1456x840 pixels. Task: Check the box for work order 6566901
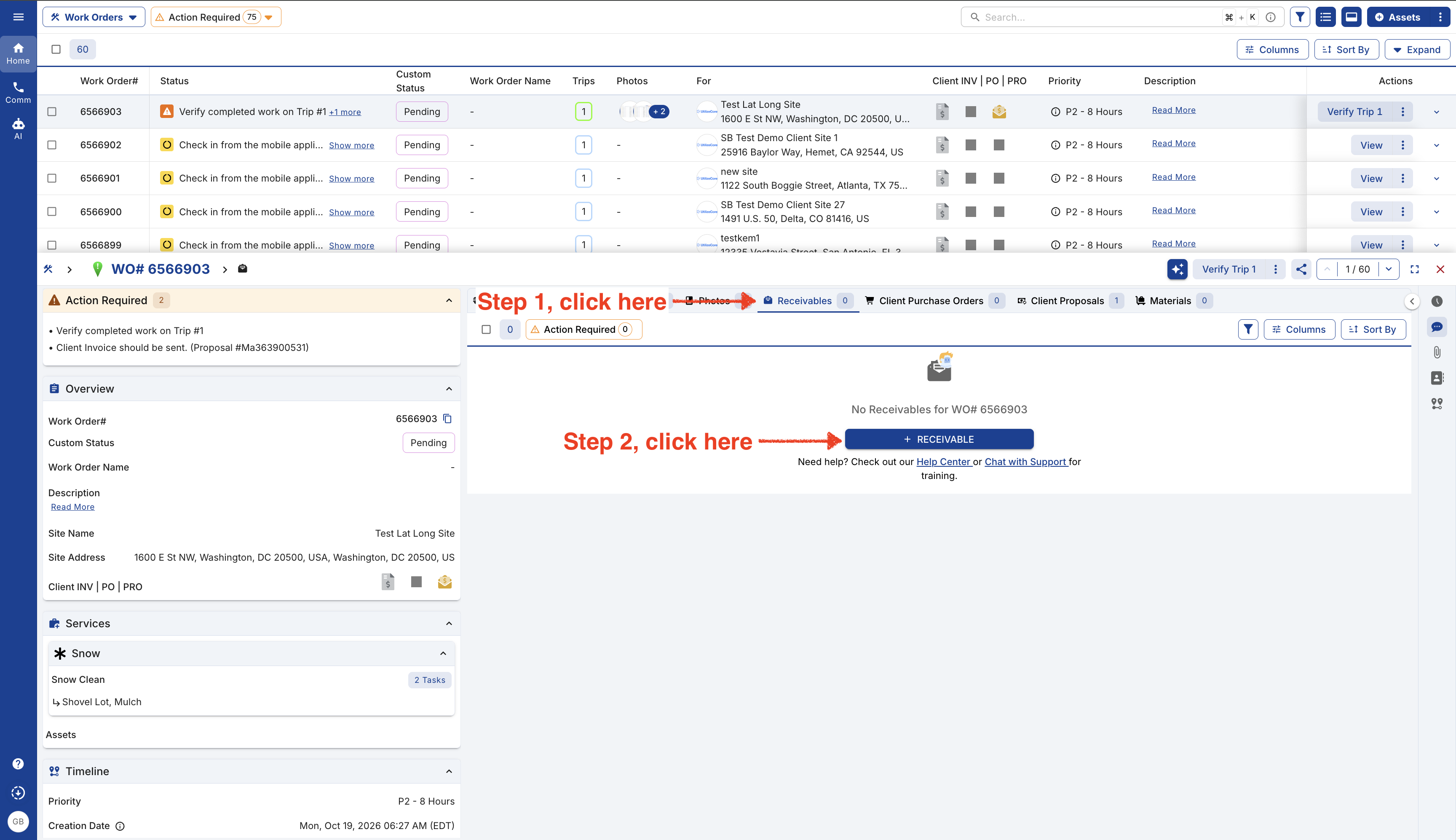[52, 178]
